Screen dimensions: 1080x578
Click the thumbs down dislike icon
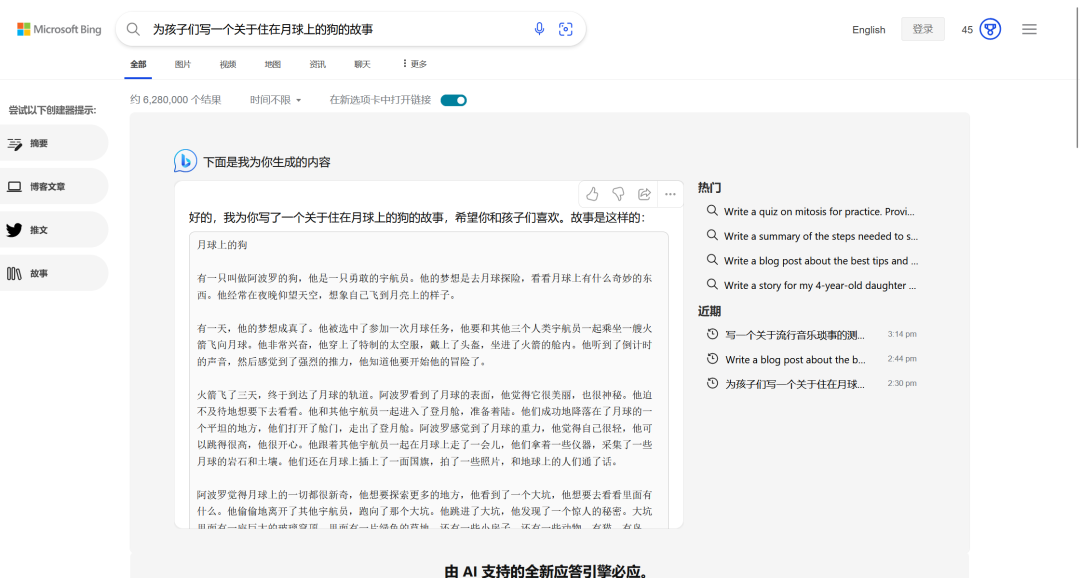click(x=618, y=194)
